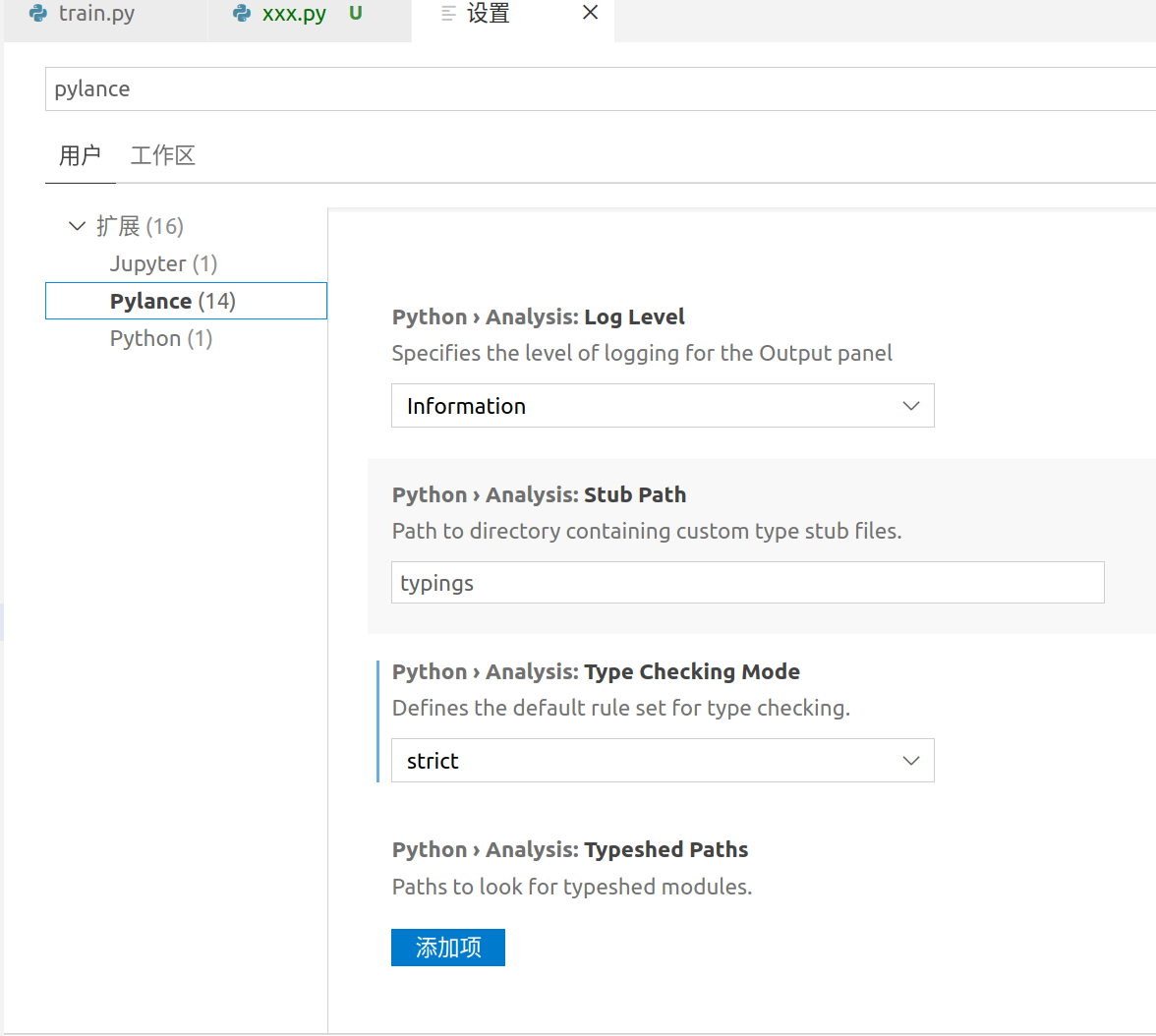Close the 设置 settings tab
Screen dimensions: 1156x1036
pyautogui.click(x=590, y=14)
